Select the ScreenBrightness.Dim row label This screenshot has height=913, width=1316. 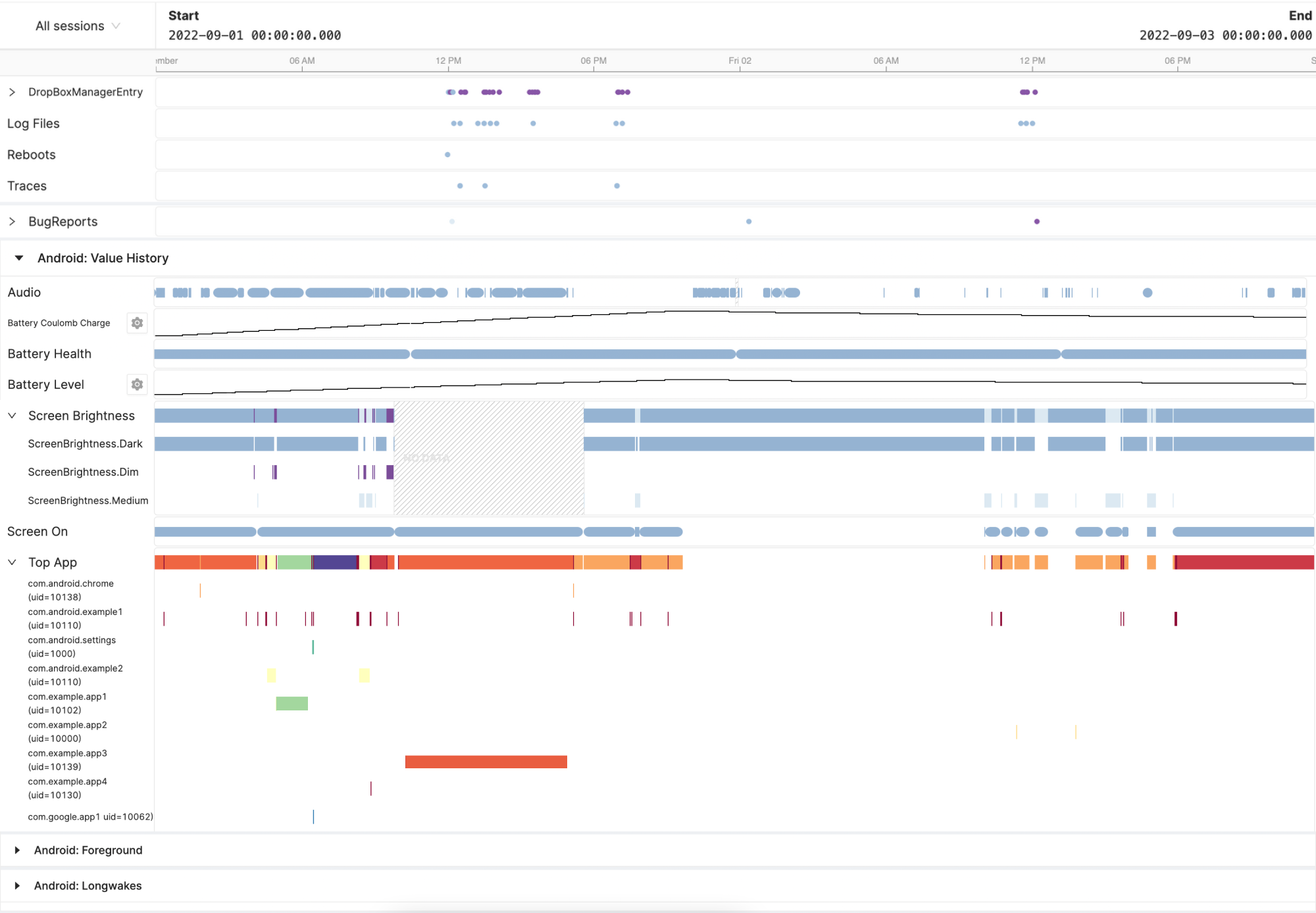coord(83,472)
